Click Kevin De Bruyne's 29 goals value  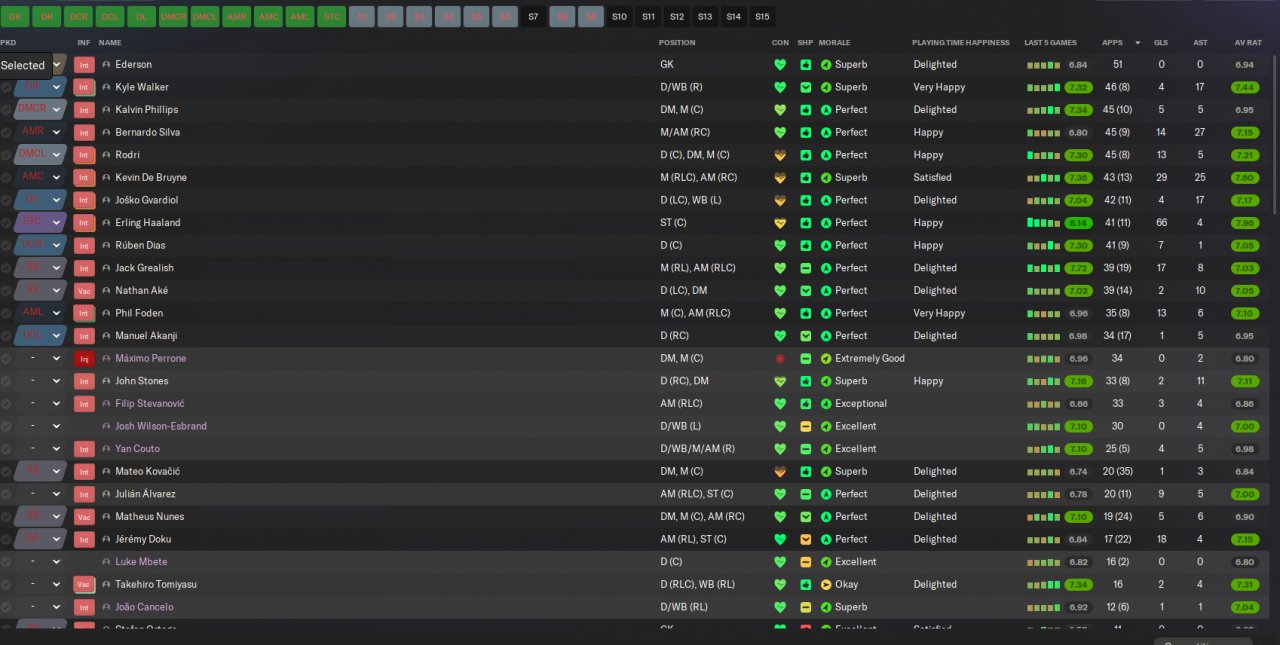[1160, 178]
